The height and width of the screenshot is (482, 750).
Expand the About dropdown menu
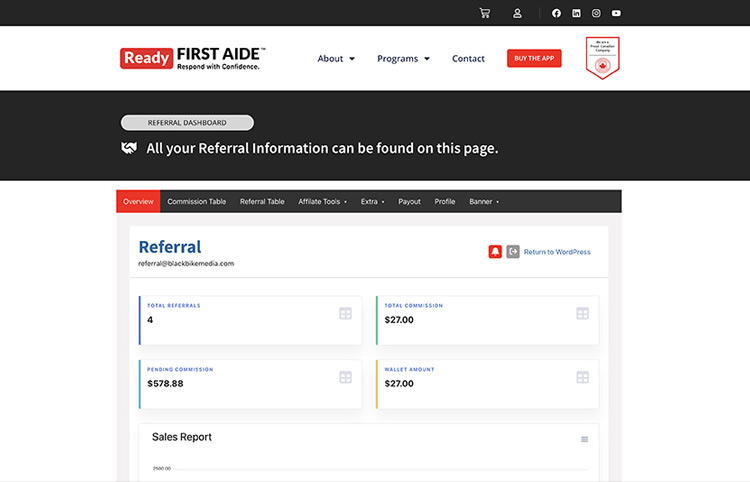coord(336,59)
